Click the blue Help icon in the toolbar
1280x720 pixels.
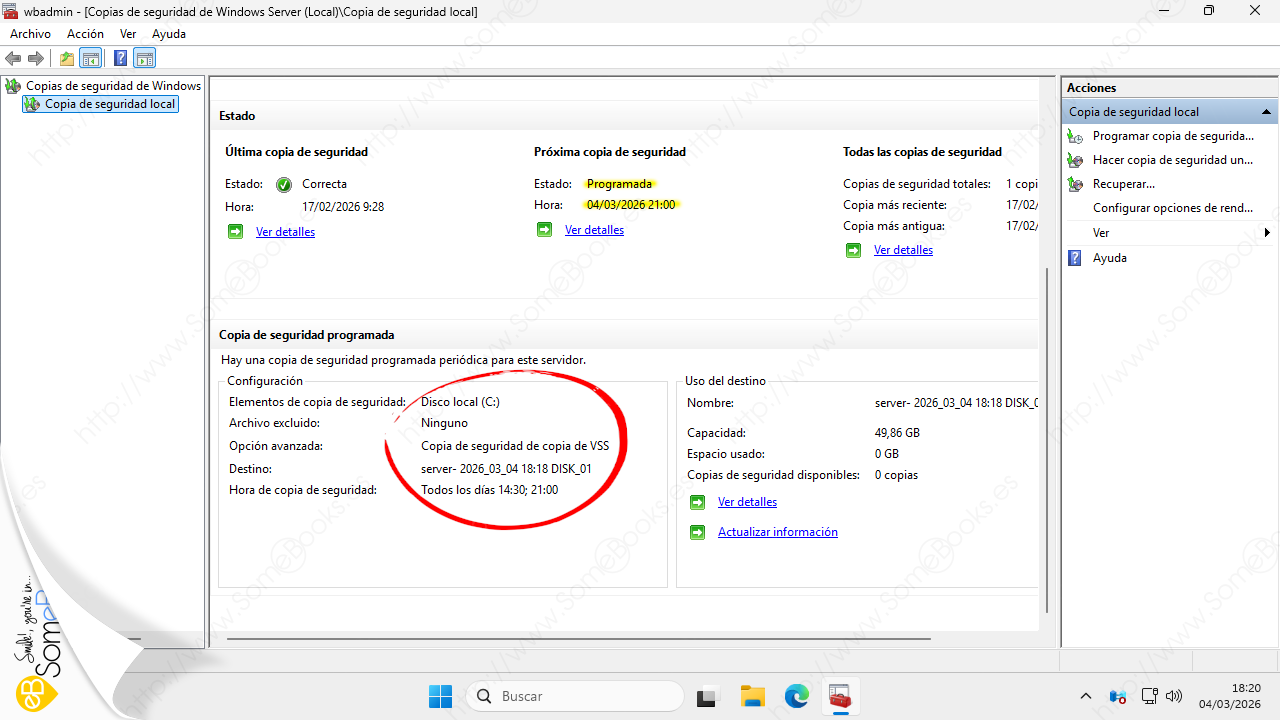click(120, 59)
